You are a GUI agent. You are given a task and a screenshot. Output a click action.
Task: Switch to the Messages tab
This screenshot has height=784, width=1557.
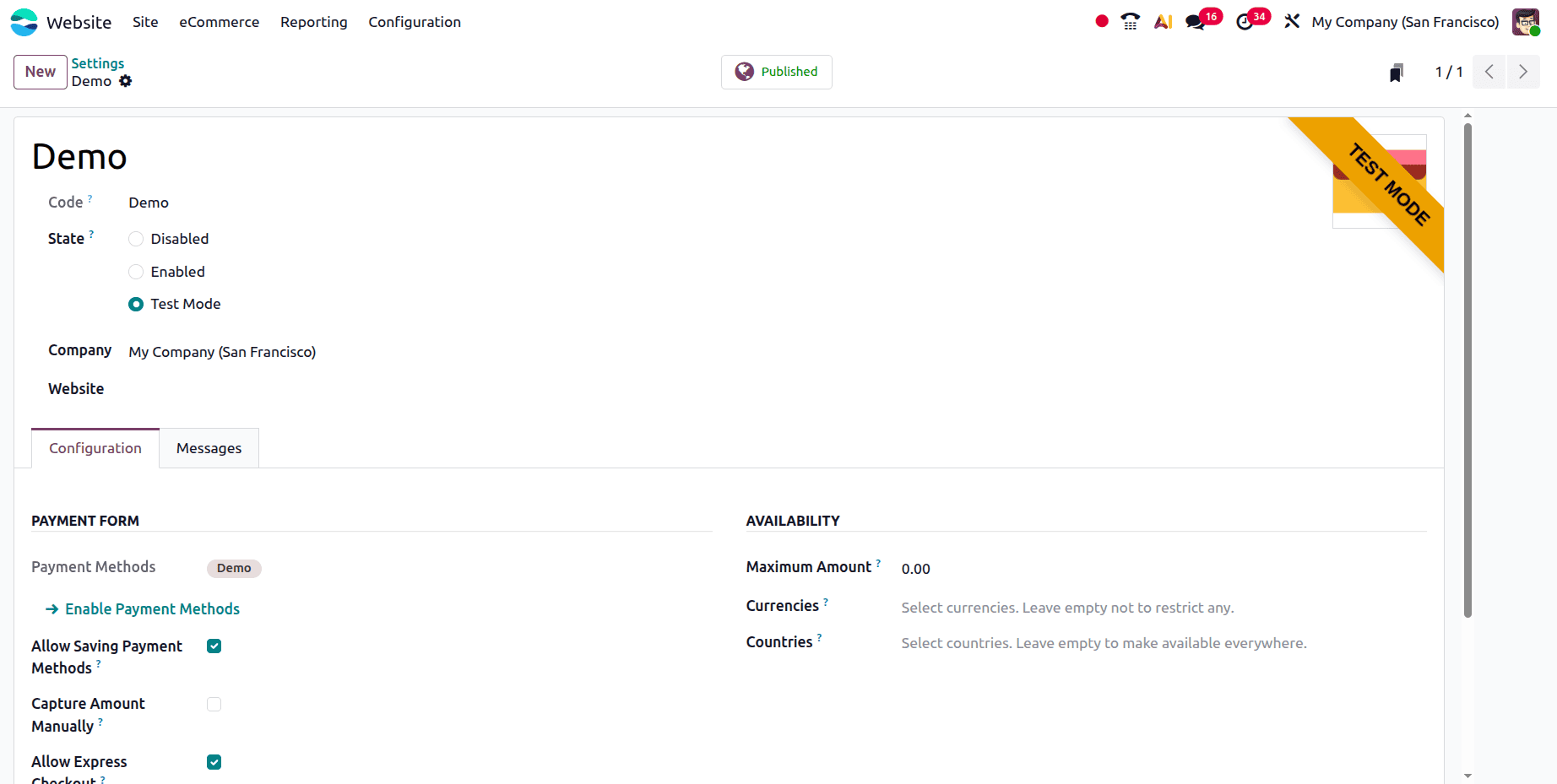click(x=209, y=448)
